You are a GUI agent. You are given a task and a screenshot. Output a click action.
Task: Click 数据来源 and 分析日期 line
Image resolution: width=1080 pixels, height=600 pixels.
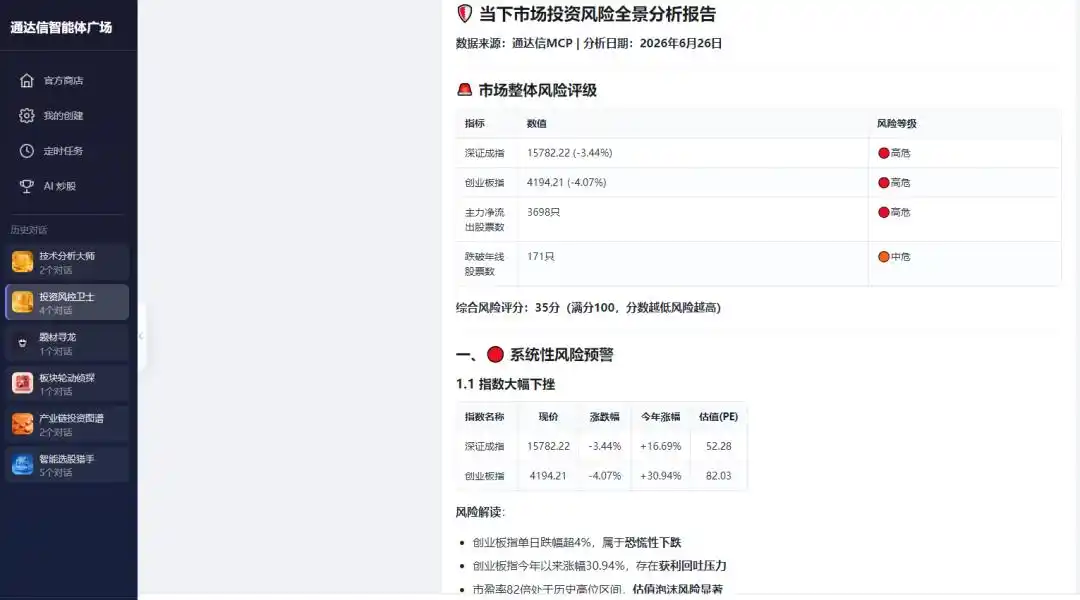pyautogui.click(x=589, y=43)
